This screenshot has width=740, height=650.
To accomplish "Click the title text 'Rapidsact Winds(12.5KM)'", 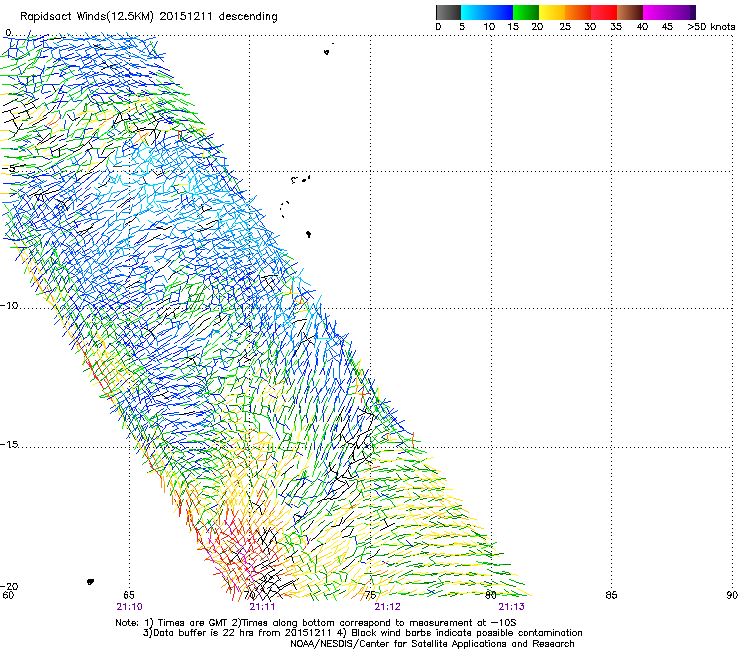I will (x=87, y=17).
